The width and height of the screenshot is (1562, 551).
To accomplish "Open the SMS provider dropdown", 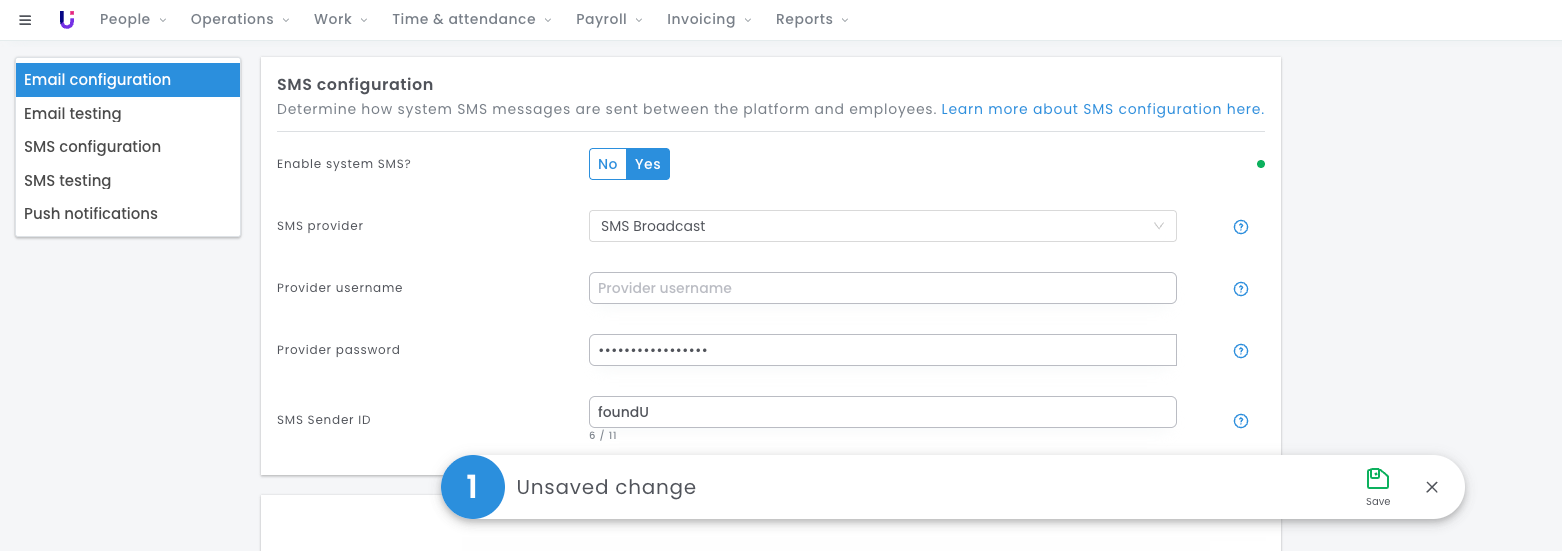I will (x=883, y=226).
